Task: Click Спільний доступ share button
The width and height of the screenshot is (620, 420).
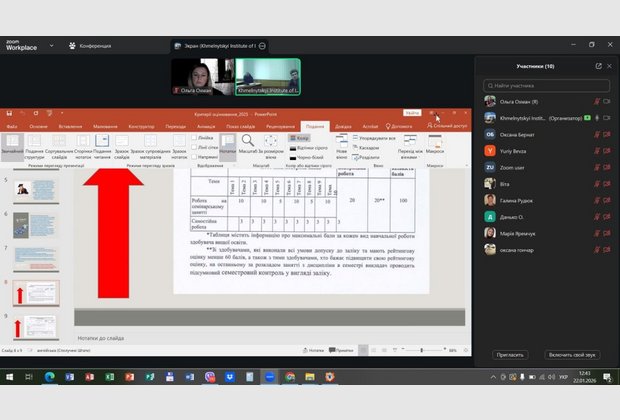Action: pyautogui.click(x=447, y=126)
